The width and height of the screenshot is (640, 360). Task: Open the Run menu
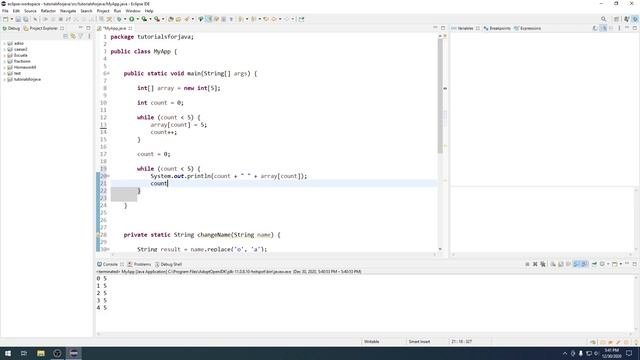pyautogui.click(x=118, y=11)
